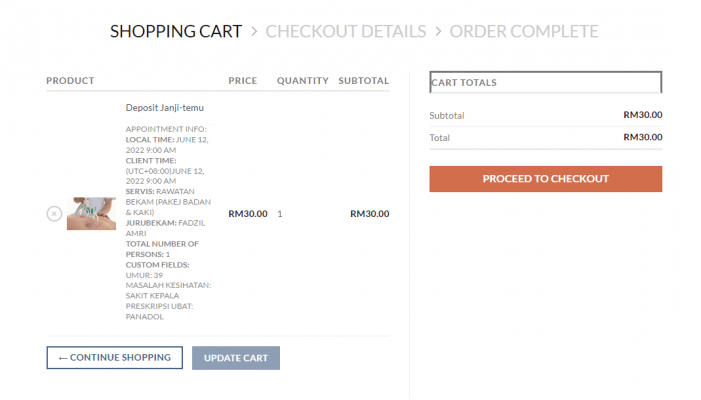701x400 pixels.
Task: Remove Deposit Janji-temu item from cart
Action: (x=54, y=214)
